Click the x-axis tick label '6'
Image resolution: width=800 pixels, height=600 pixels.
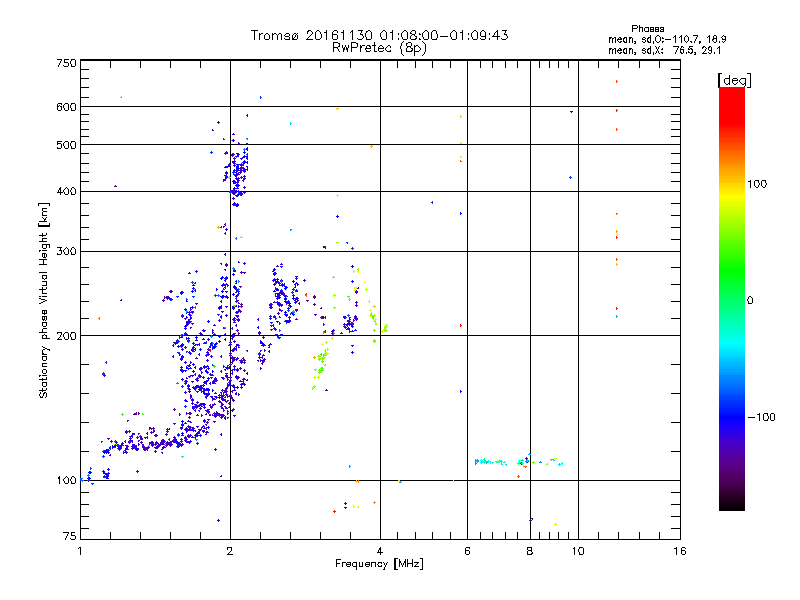tap(467, 551)
